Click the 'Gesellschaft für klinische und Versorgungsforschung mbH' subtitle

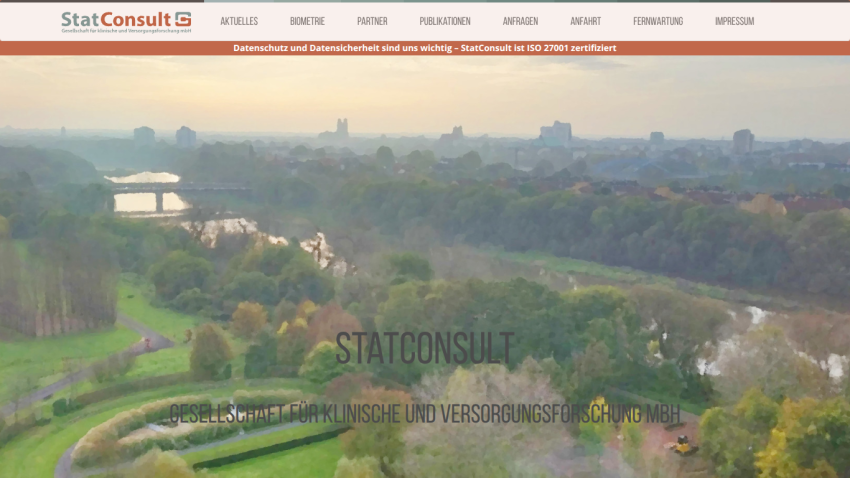coord(425,414)
